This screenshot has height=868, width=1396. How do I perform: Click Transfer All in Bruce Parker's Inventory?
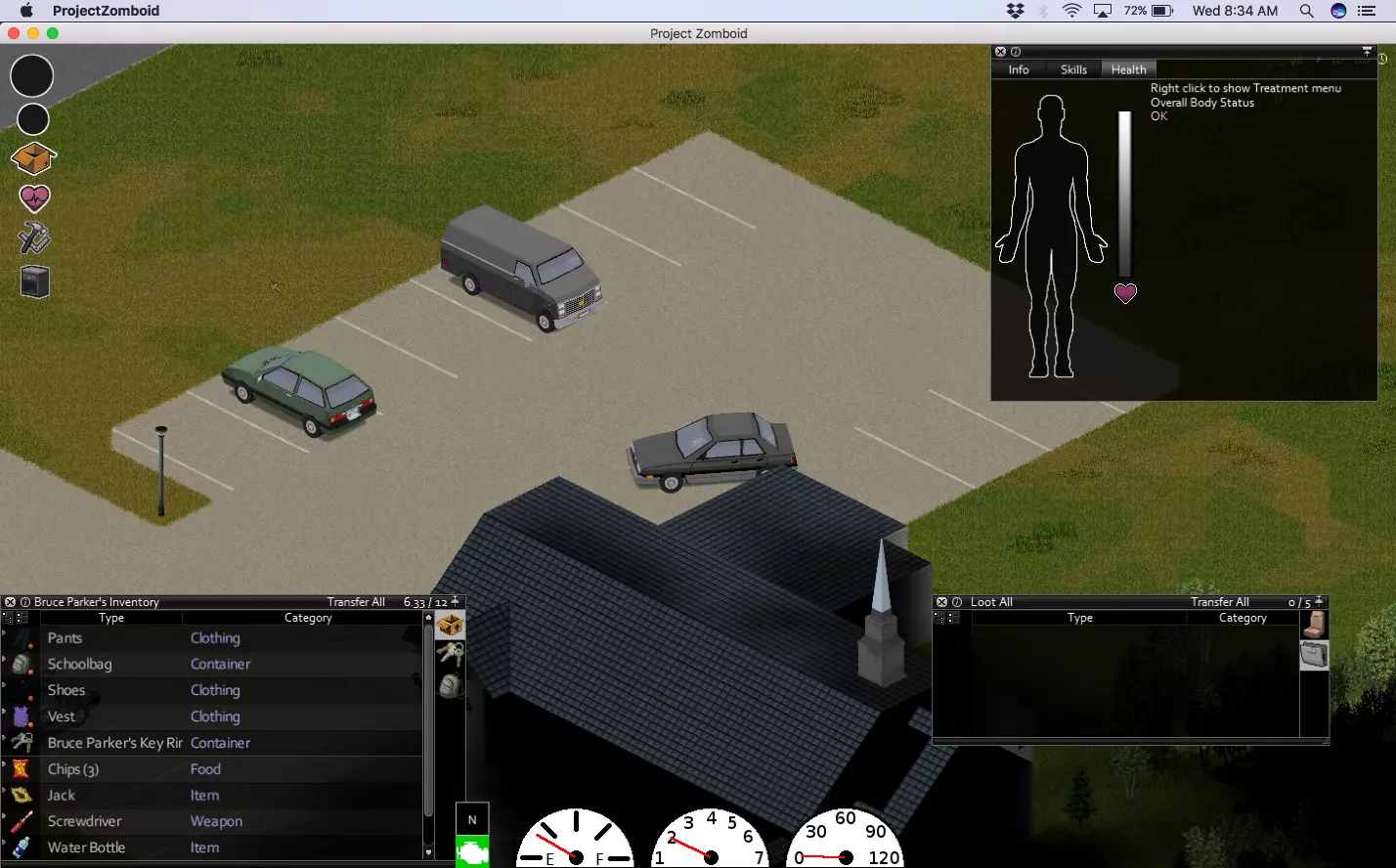coord(356,602)
